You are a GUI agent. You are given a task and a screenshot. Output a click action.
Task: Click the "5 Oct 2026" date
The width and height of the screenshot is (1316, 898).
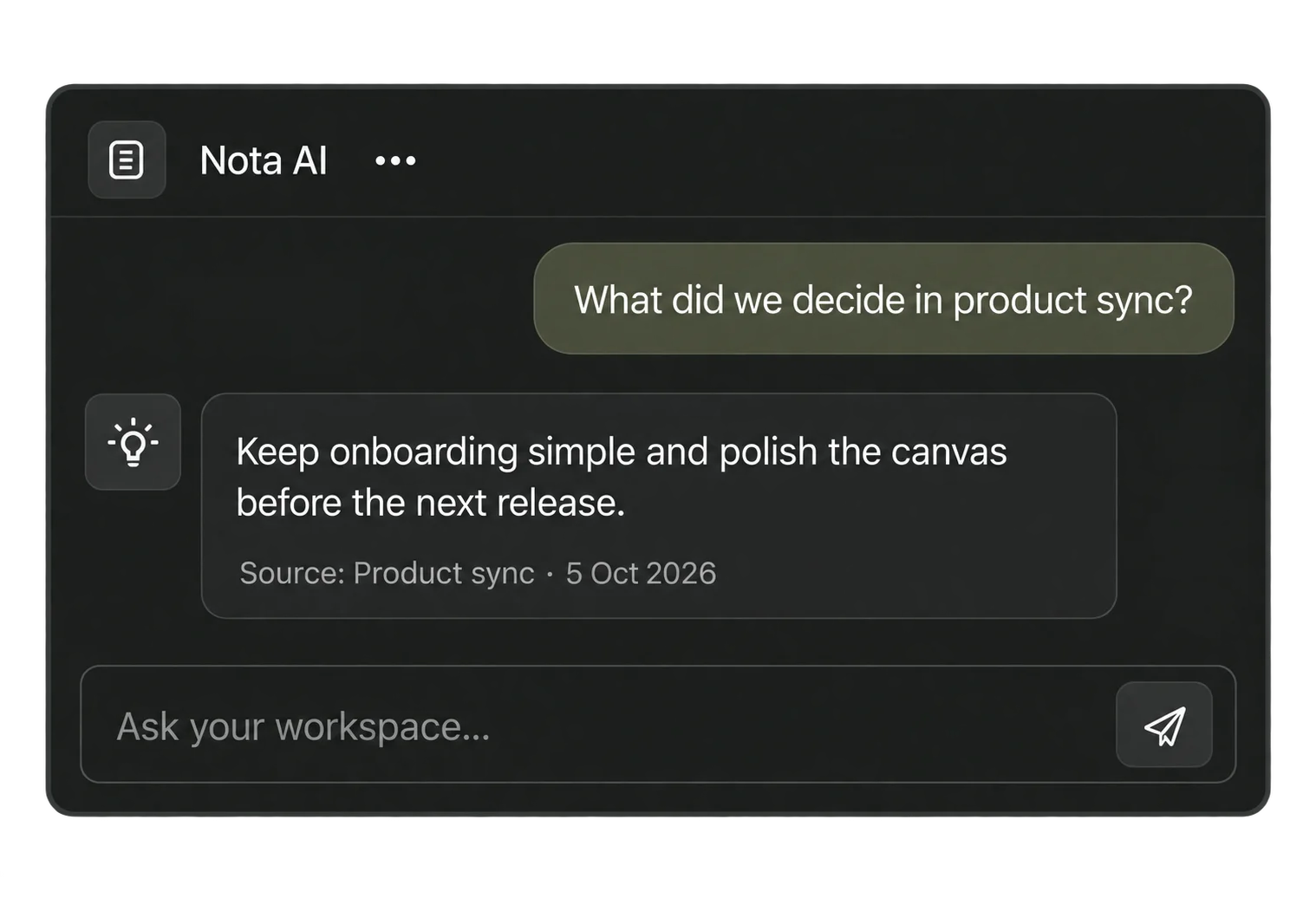tap(641, 573)
